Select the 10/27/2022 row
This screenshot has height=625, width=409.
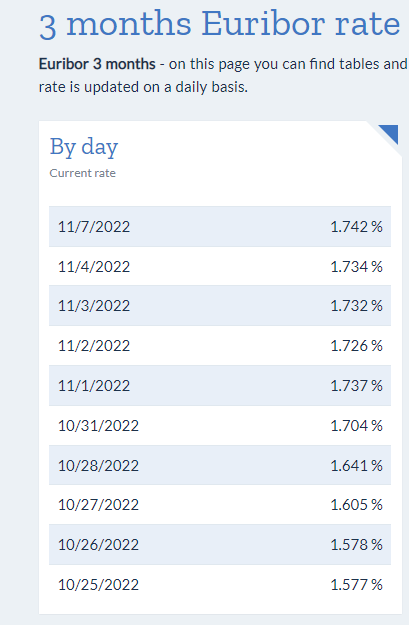[220, 505]
